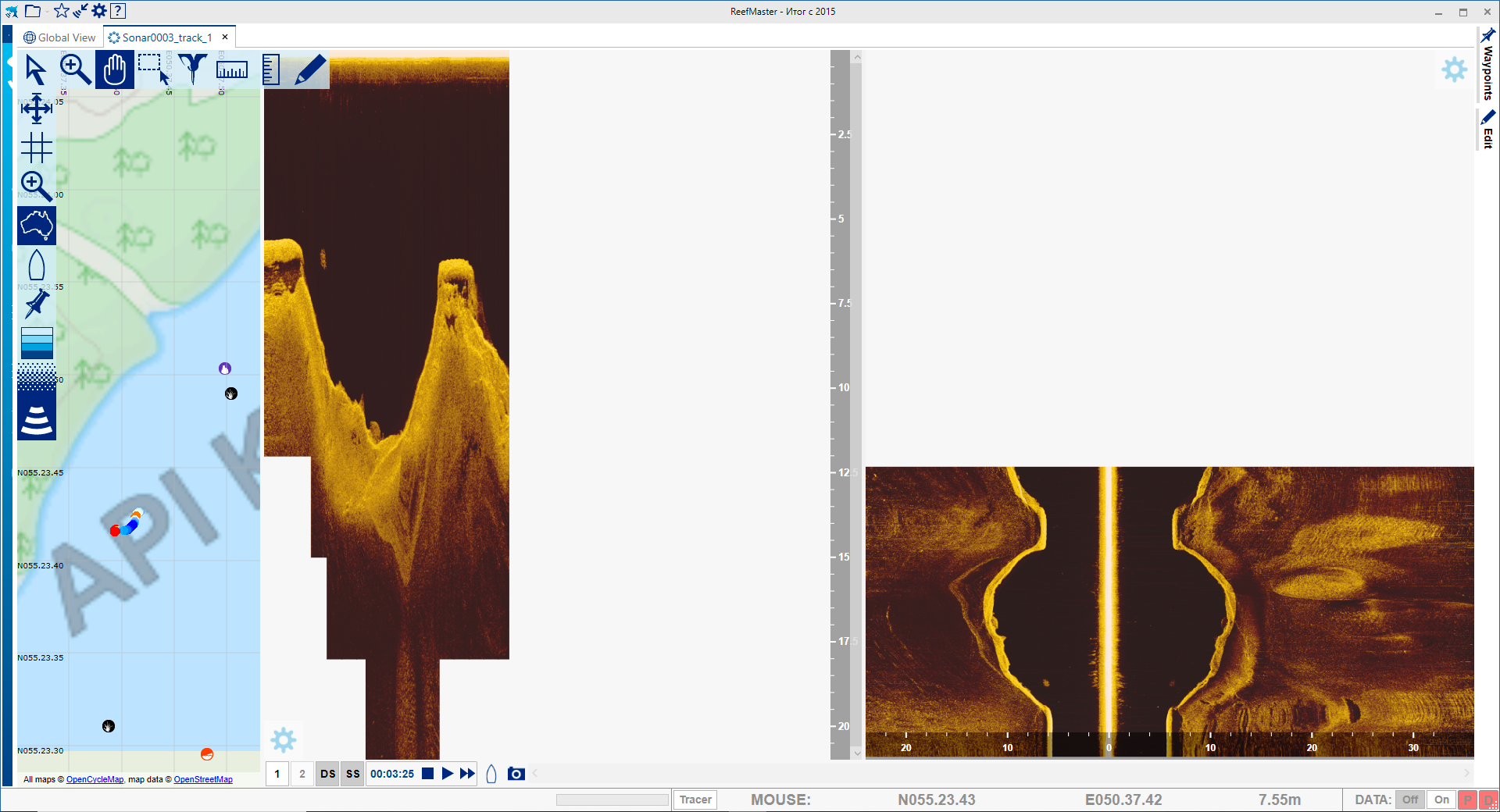Select the arrow pointer tool
Image resolution: width=1500 pixels, height=812 pixels.
click(36, 70)
